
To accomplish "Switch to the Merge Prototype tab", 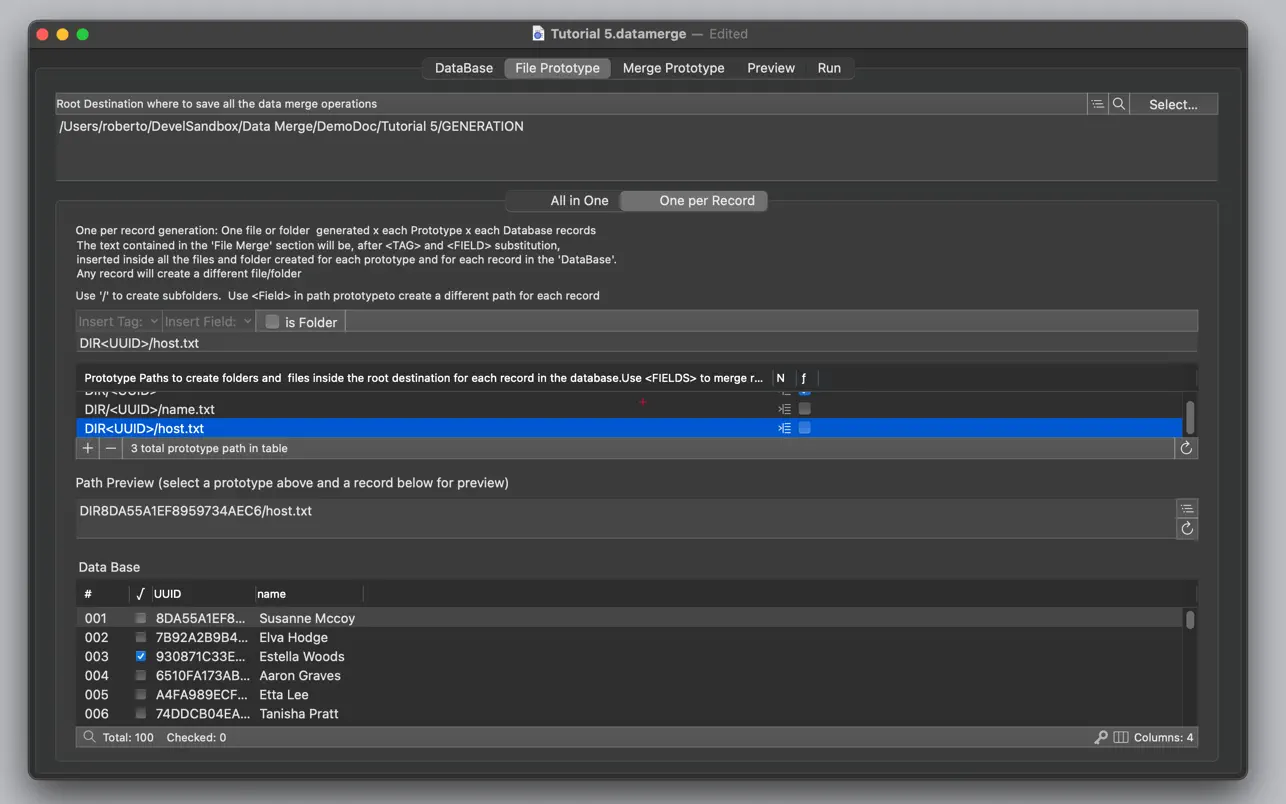I will [673, 68].
